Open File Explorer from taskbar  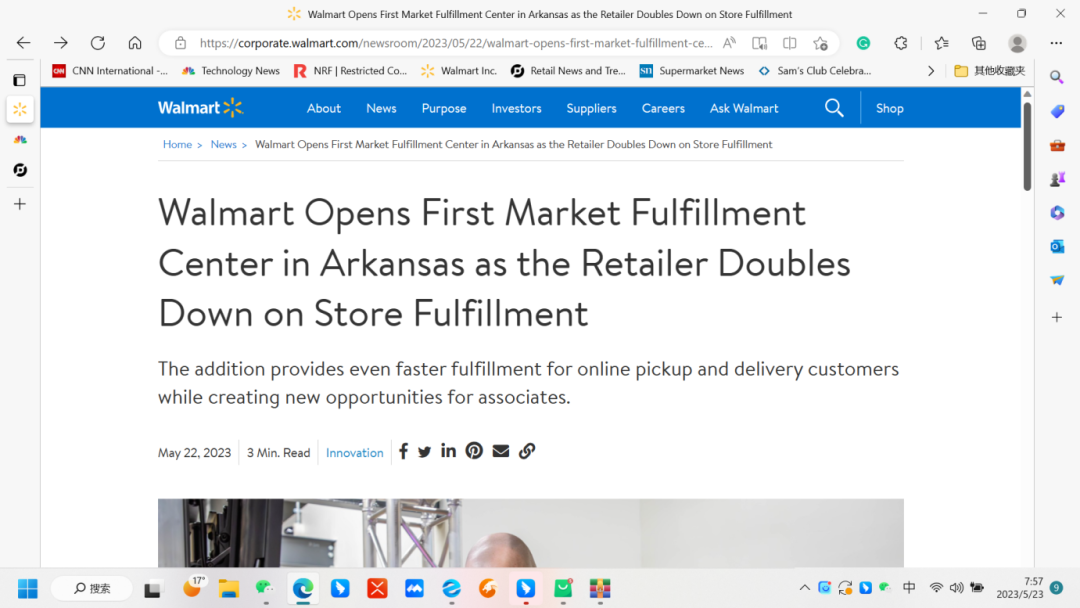pos(228,589)
